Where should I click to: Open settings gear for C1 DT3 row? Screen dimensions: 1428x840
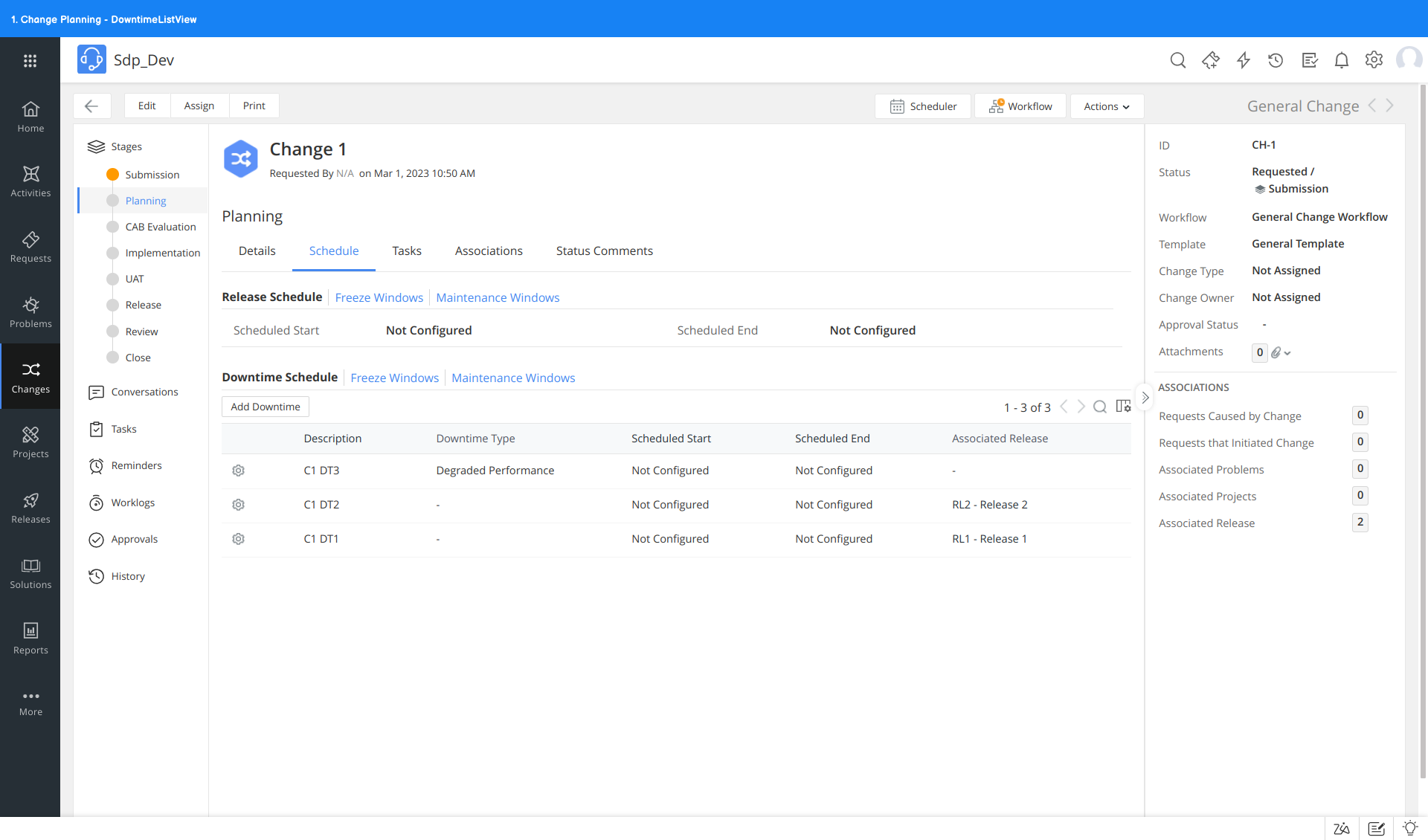tap(238, 471)
